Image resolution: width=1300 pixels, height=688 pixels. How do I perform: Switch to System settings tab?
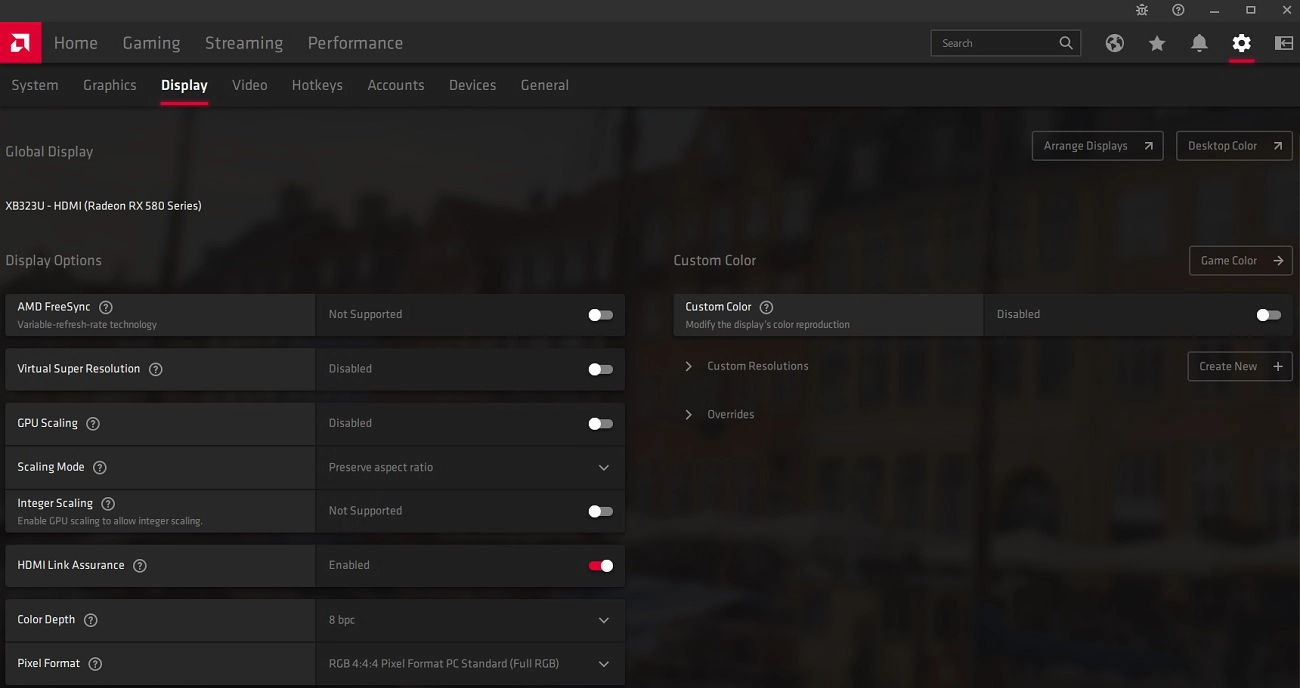click(x=35, y=85)
